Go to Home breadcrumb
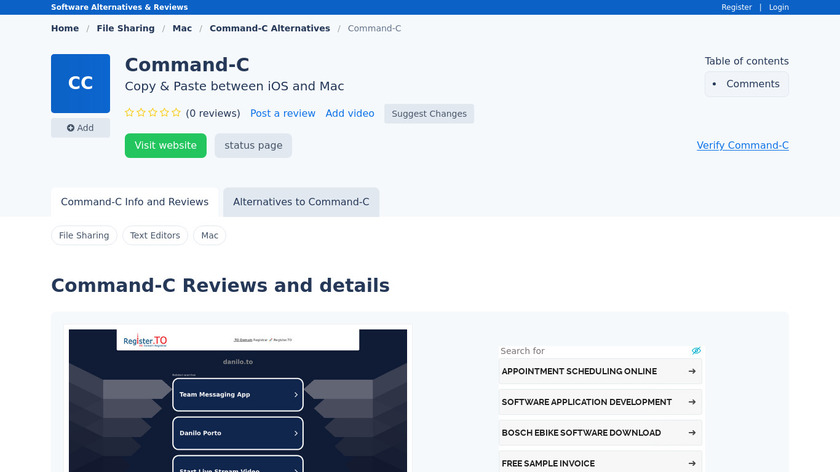Screen dimensions: 840x472 pyautogui.click(x=65, y=28)
